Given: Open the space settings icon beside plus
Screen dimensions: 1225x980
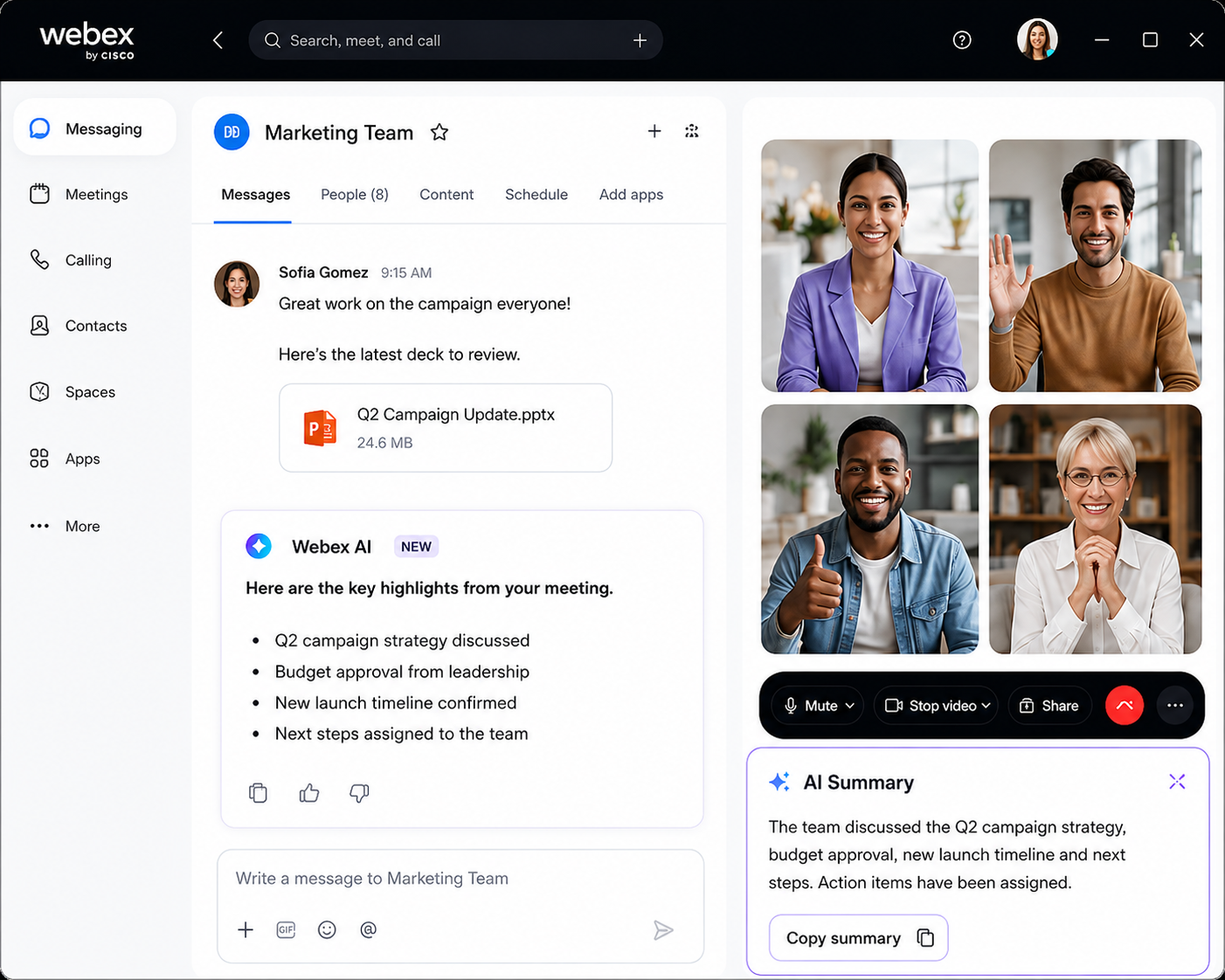Looking at the screenshot, I should [692, 131].
